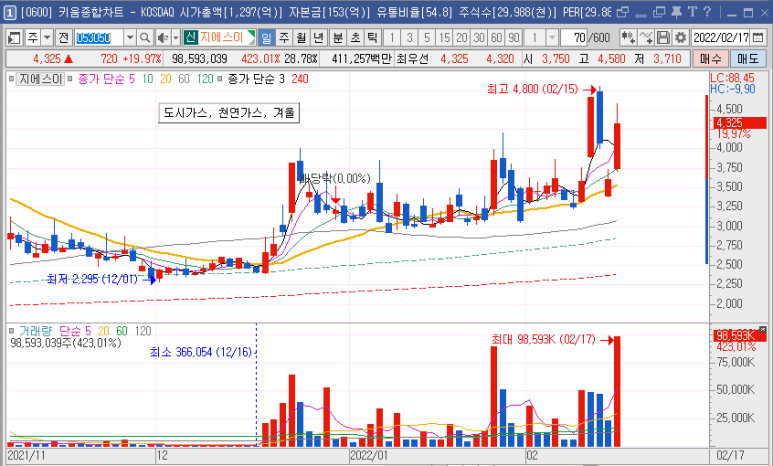Image resolution: width=773 pixels, height=466 pixels.
Task: Click the gray 60 moving average label
Action: pos(184,79)
